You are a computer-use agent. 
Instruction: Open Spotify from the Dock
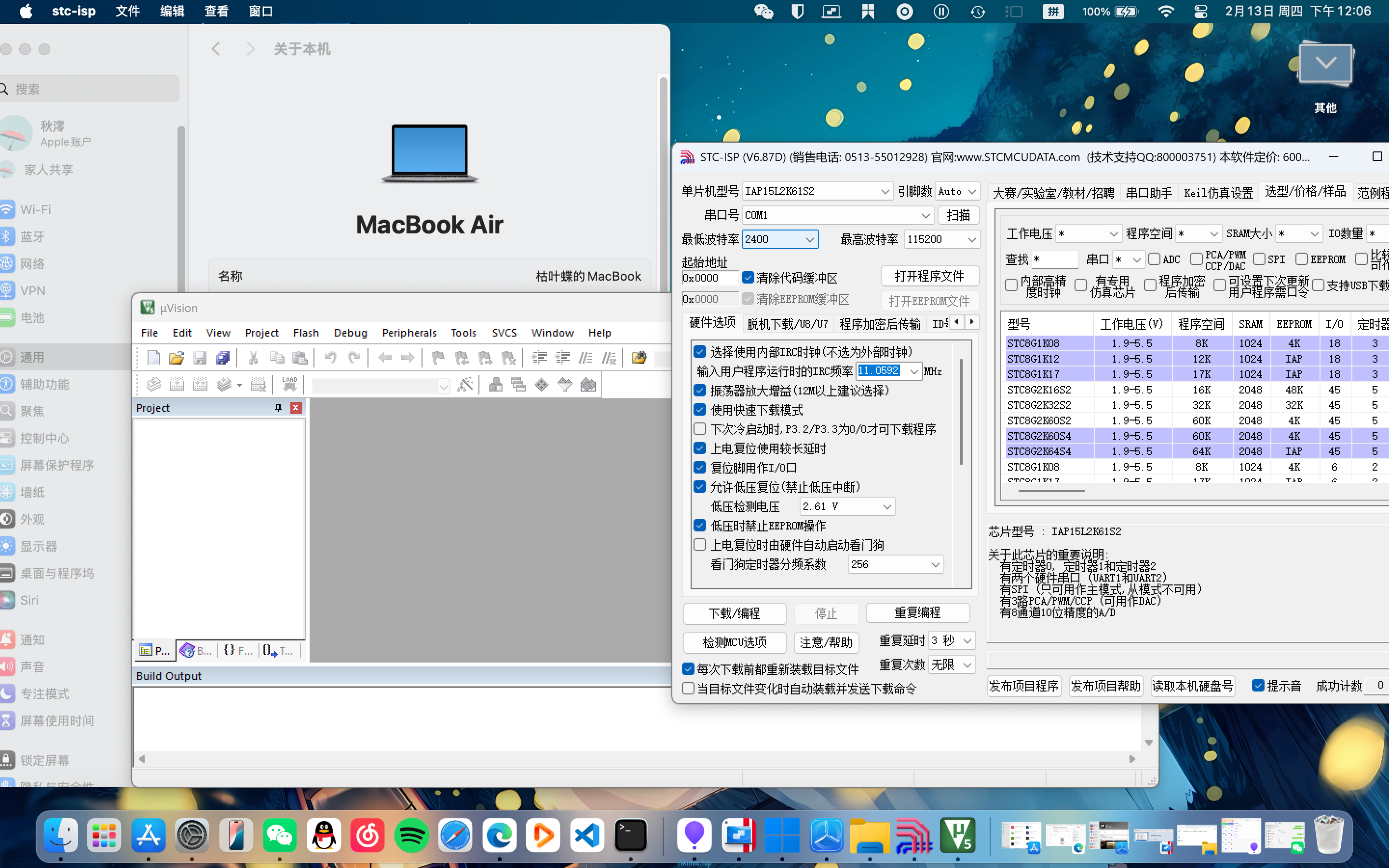[411, 835]
